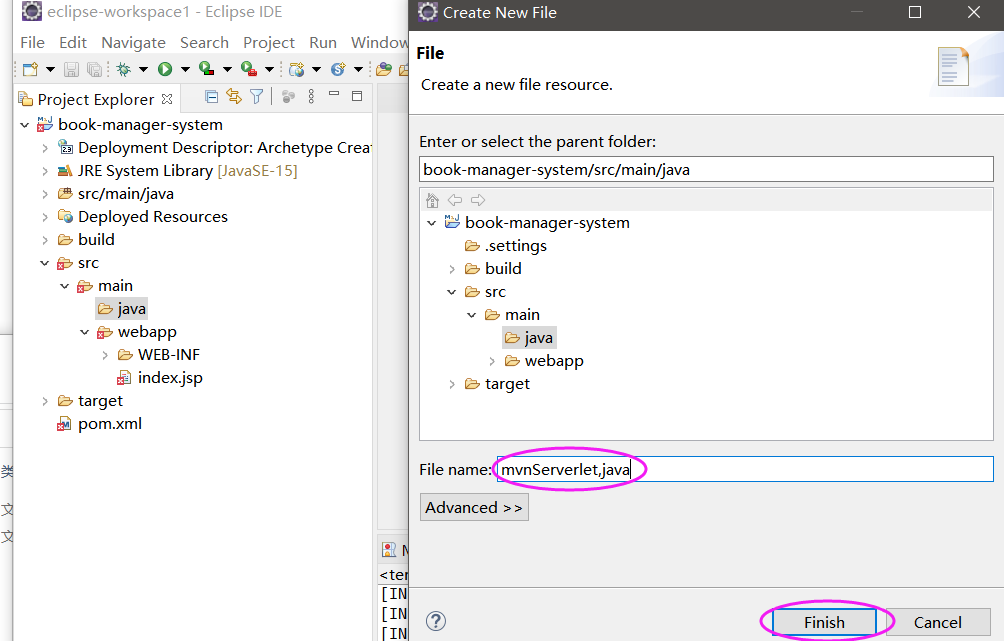This screenshot has width=1004, height=641.
Task: Select java folder in Project Explorer
Action: [122, 309]
